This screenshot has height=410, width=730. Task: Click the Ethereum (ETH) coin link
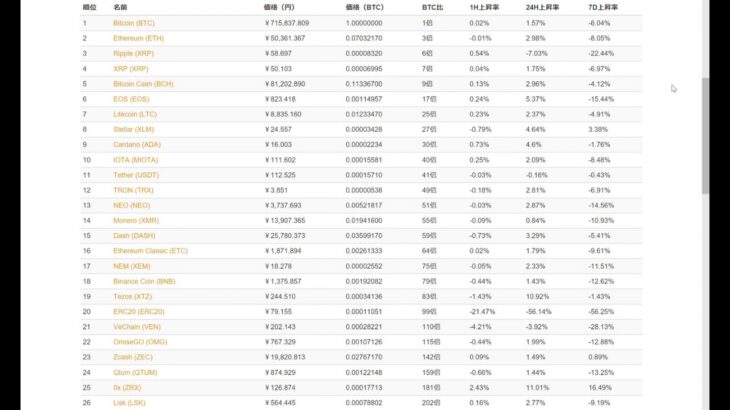138,38
